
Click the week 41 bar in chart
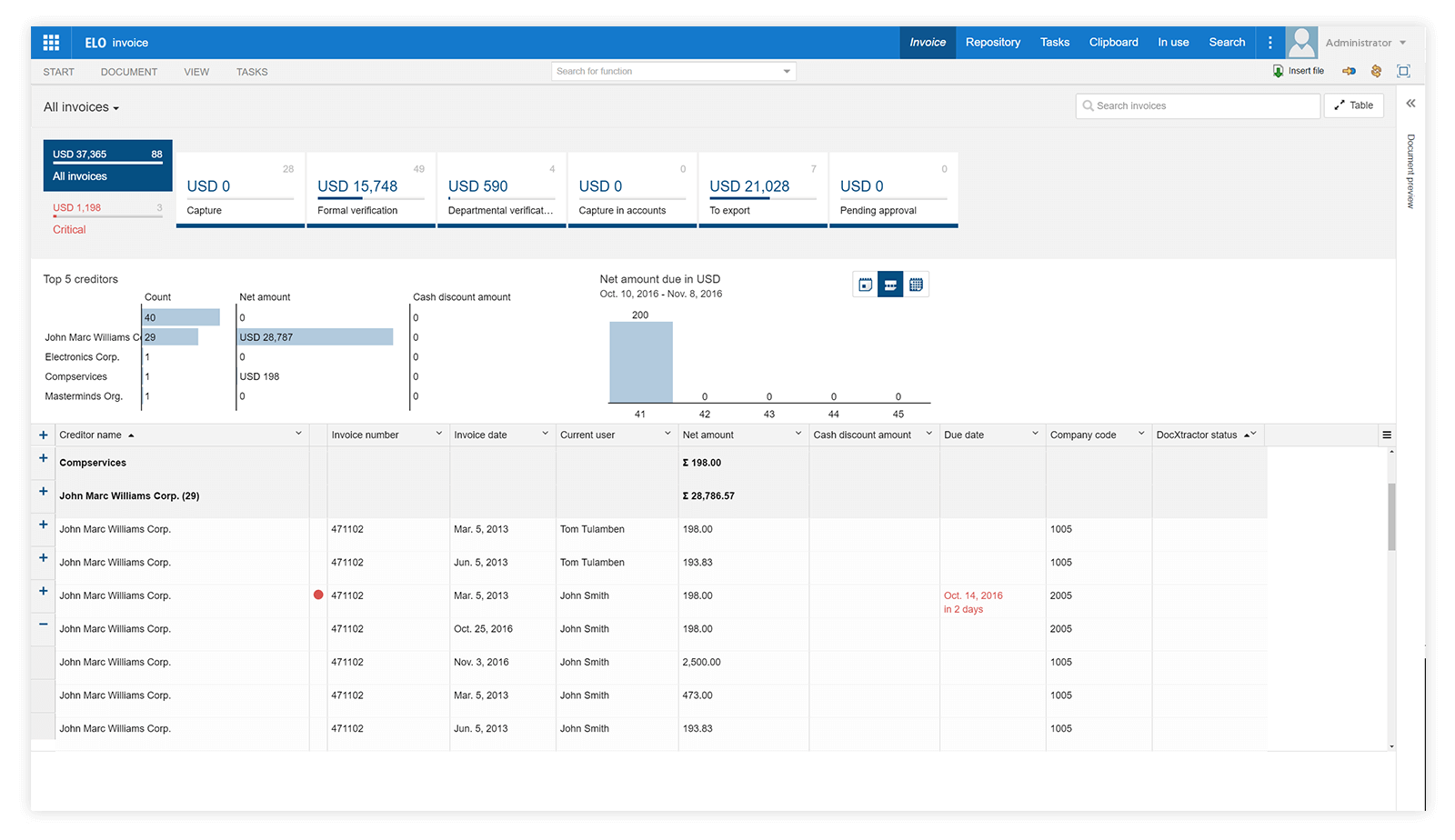(x=641, y=362)
